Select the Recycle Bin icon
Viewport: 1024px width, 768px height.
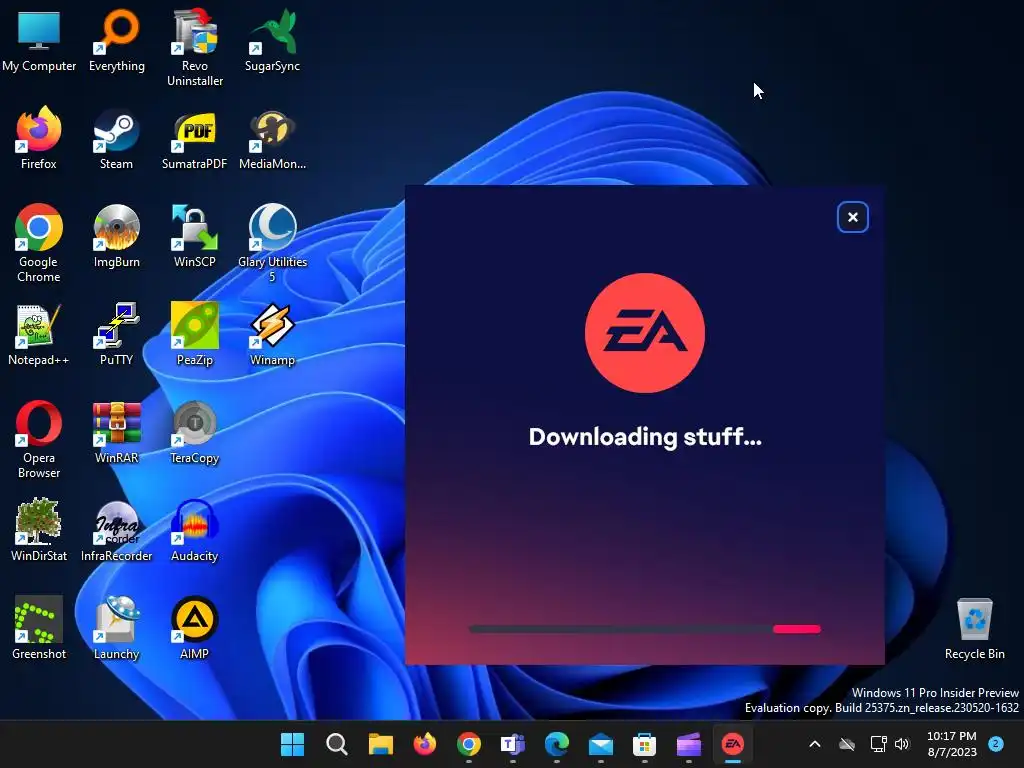pyautogui.click(x=974, y=628)
